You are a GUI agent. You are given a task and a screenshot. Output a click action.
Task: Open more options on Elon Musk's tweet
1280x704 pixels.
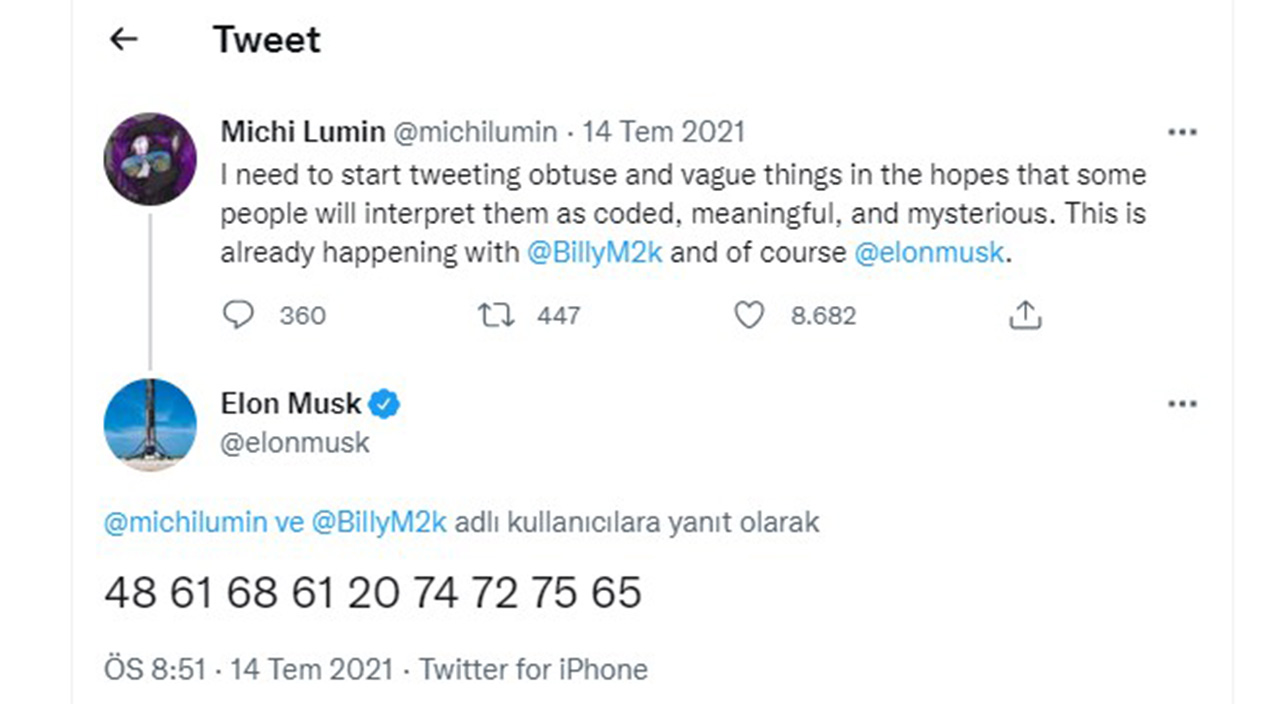(1182, 404)
